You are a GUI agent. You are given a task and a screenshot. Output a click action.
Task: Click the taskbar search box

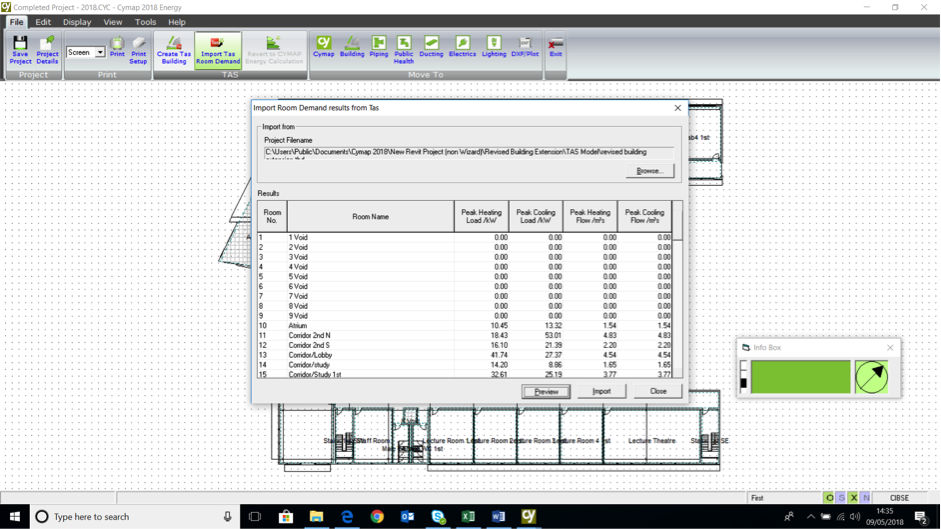point(134,516)
